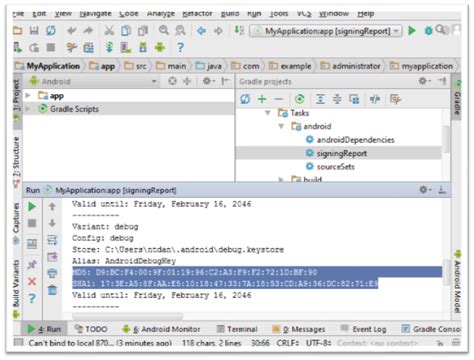The image size is (474, 360).
Task: Open the VCS menu
Action: 304,13
